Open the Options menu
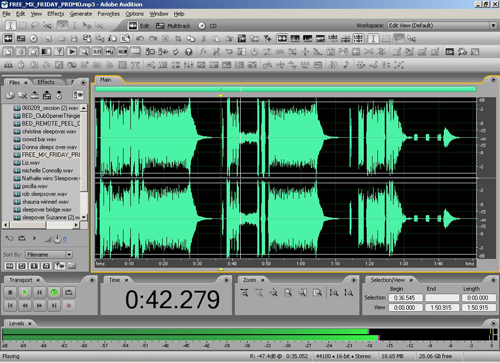 (x=134, y=14)
